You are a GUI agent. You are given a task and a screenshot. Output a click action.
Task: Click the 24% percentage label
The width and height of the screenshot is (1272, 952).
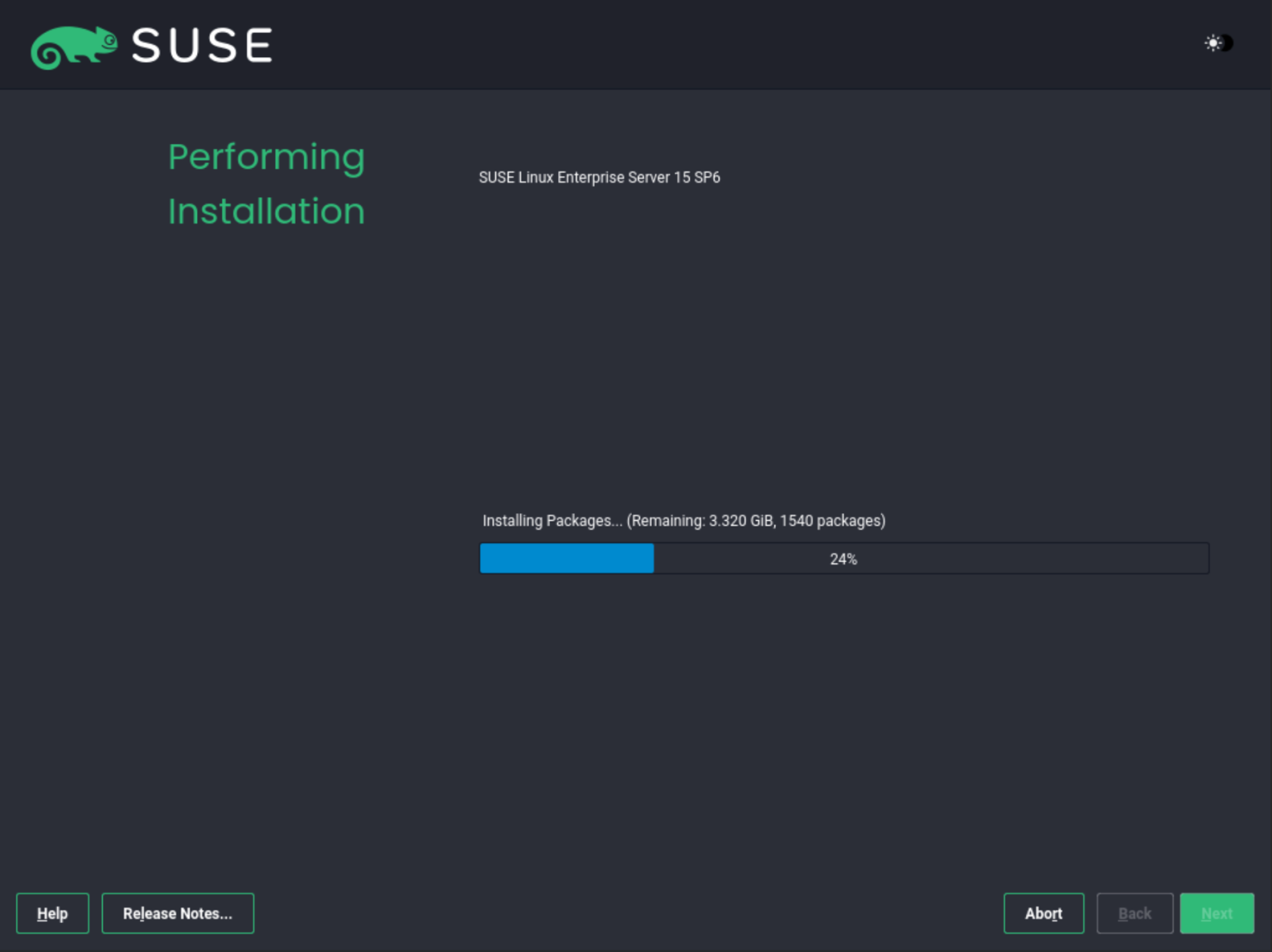(x=843, y=558)
